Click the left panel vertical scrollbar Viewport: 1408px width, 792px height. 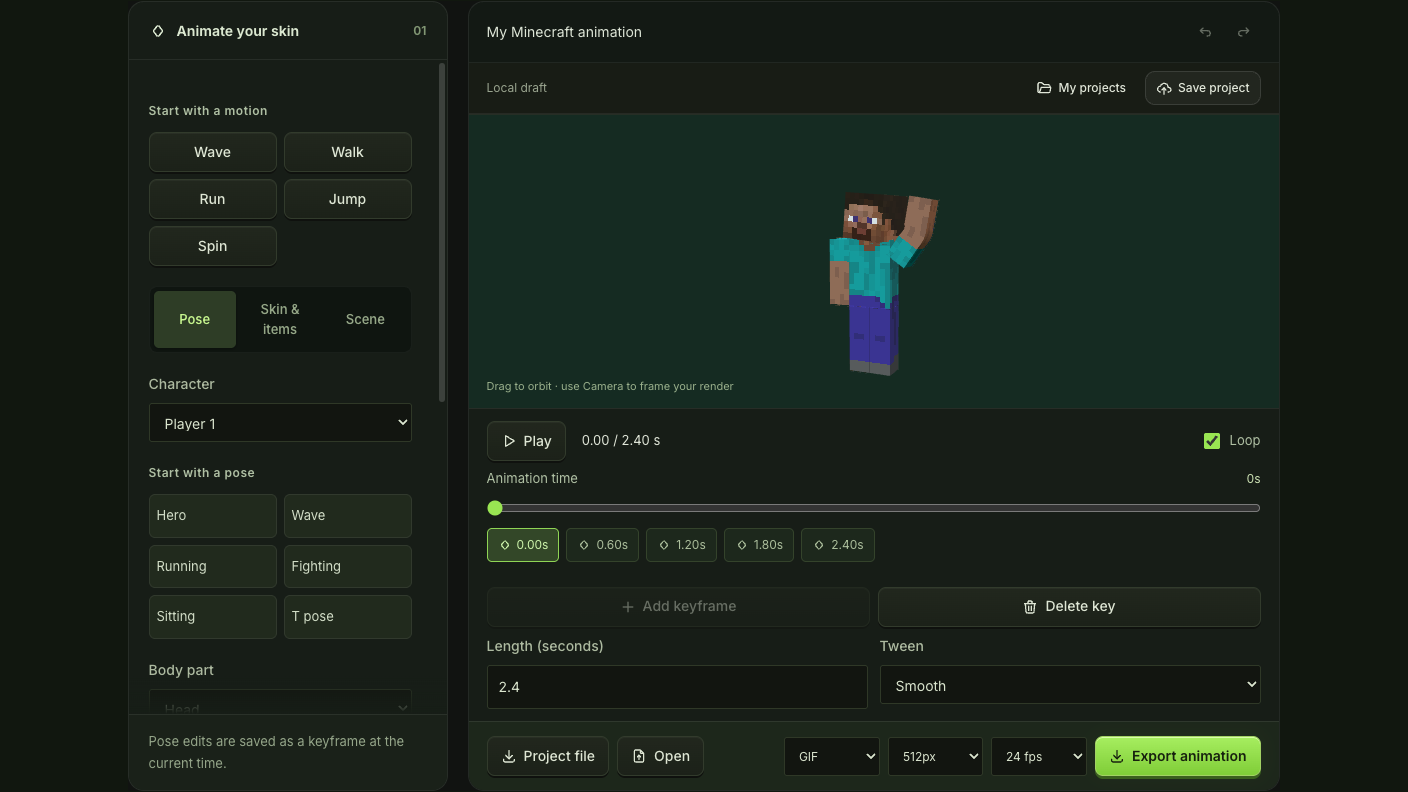(442, 232)
